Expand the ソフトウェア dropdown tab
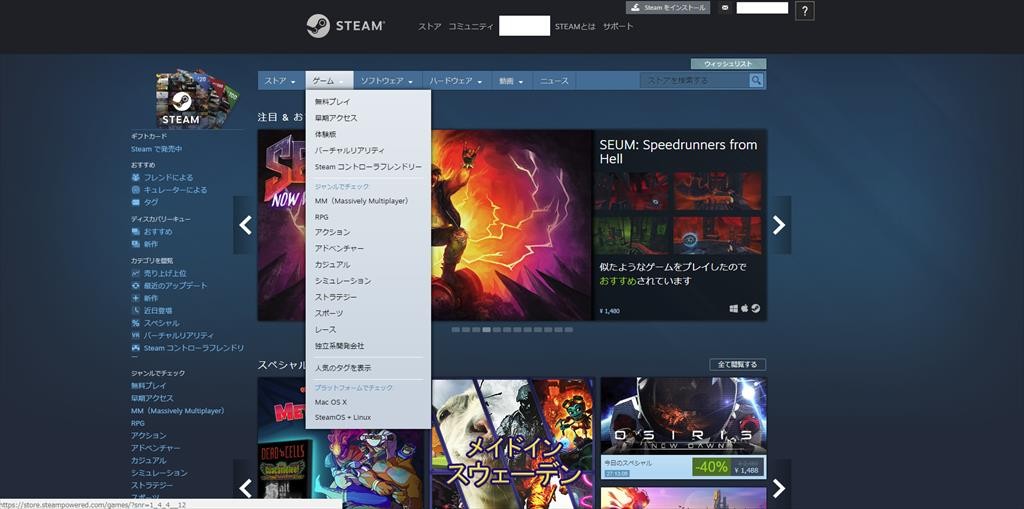Viewport: 1024px width, 509px height. click(387, 80)
